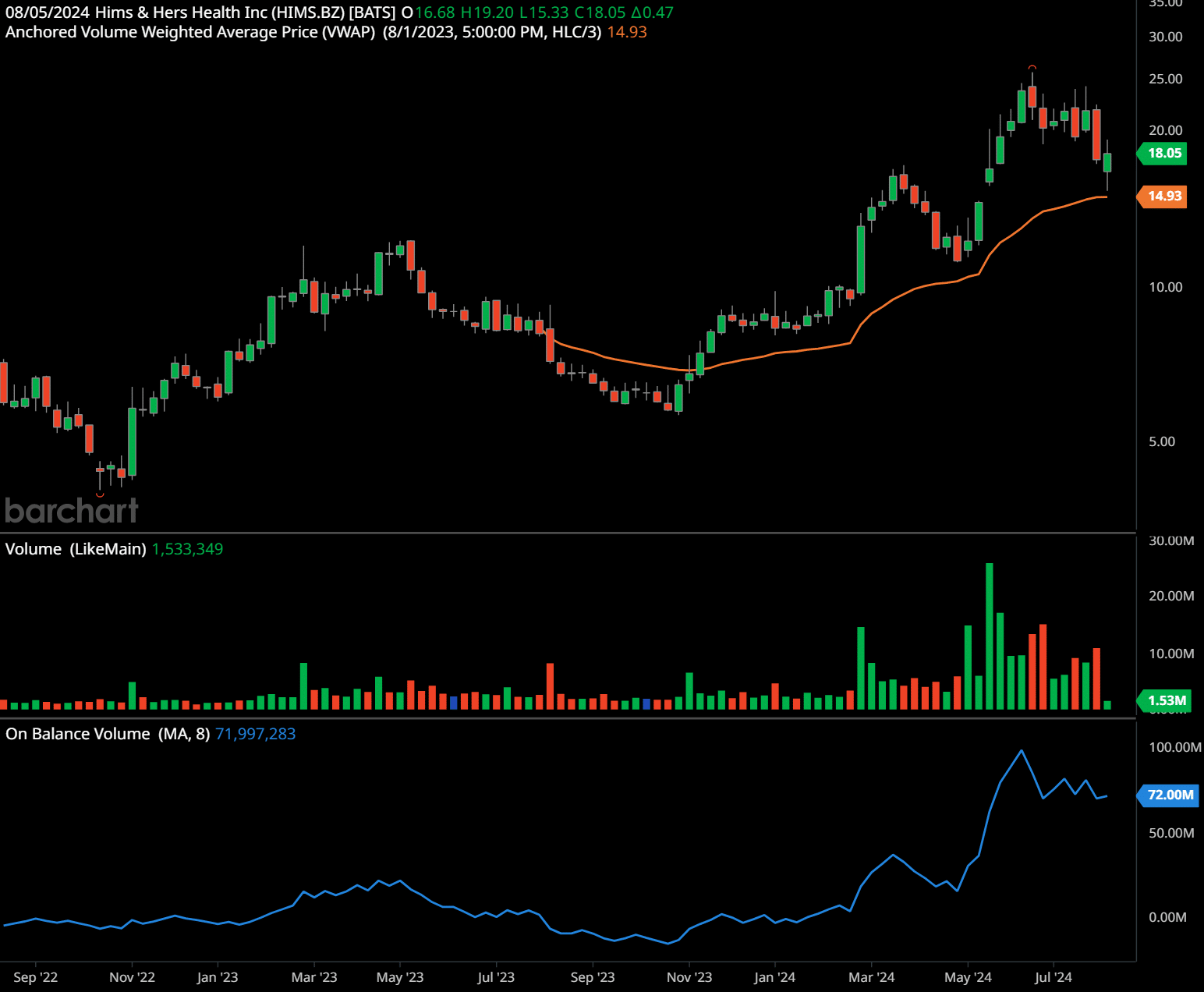The image size is (1204, 992).
Task: Click the 71,997,283 OBV value
Action: 255,734
